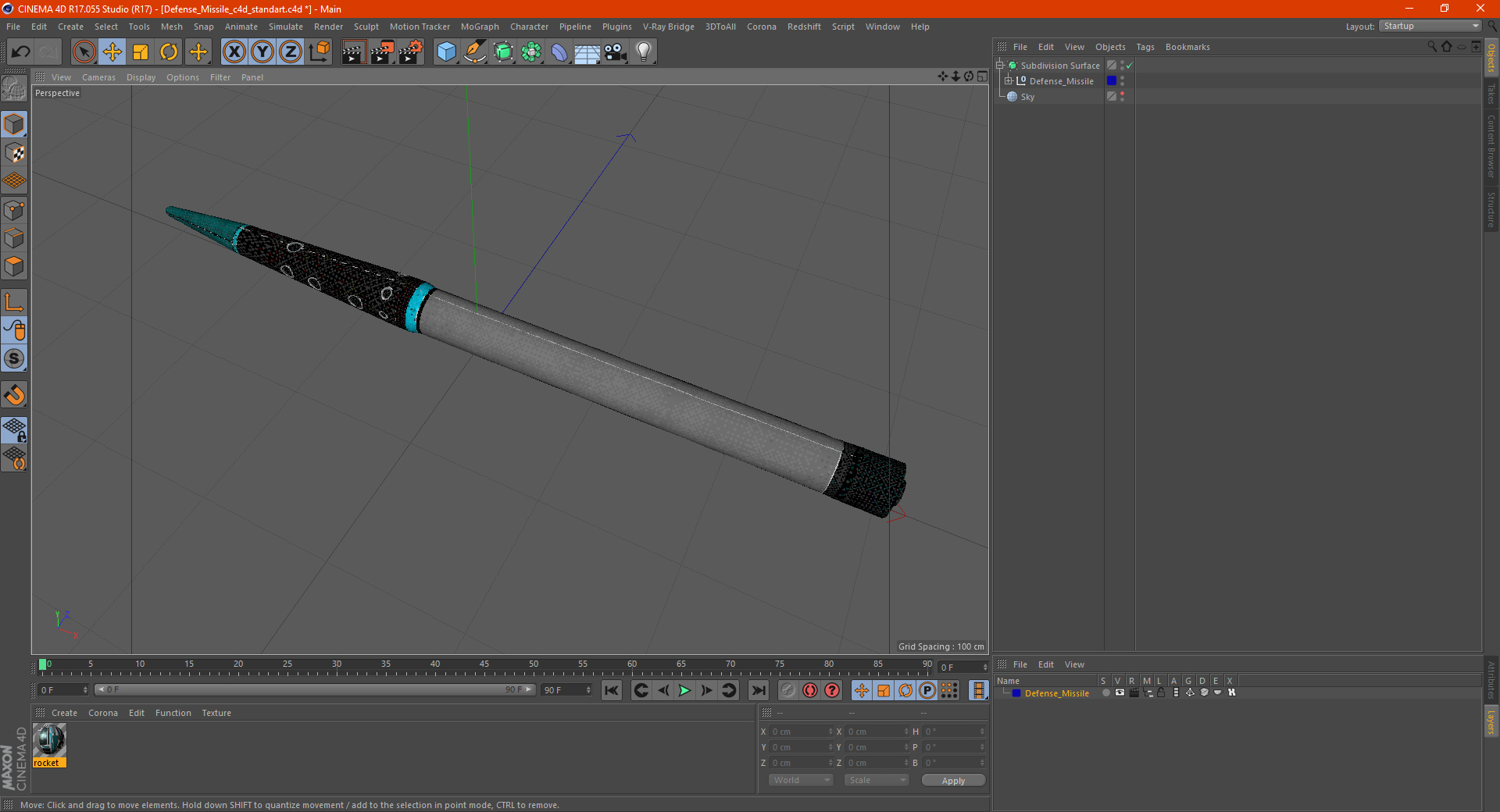1500x812 pixels.
Task: Click timeline marker at frame 45
Action: pyautogui.click(x=484, y=665)
